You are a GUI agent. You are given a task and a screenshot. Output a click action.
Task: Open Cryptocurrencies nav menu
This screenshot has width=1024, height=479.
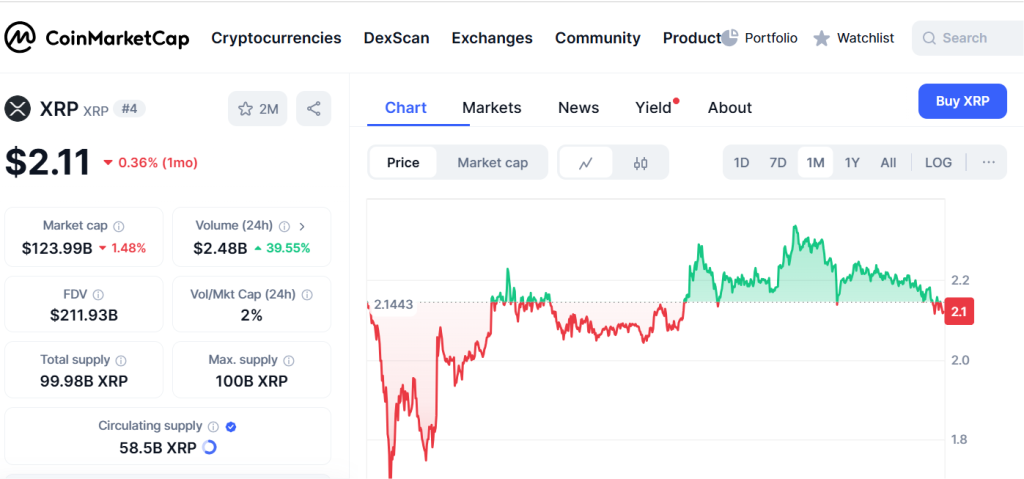pos(276,38)
